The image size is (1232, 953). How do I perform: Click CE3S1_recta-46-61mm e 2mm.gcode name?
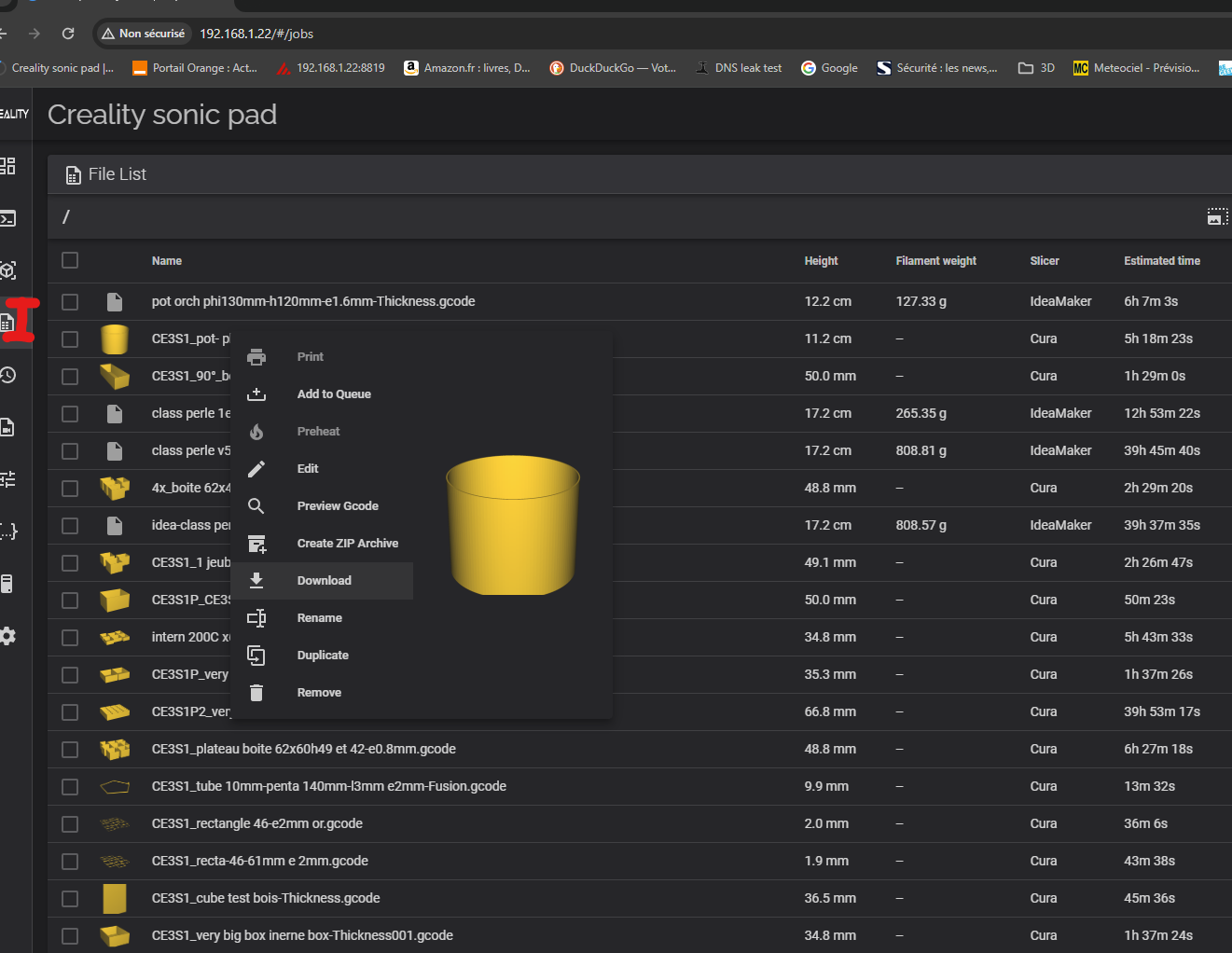(260, 861)
